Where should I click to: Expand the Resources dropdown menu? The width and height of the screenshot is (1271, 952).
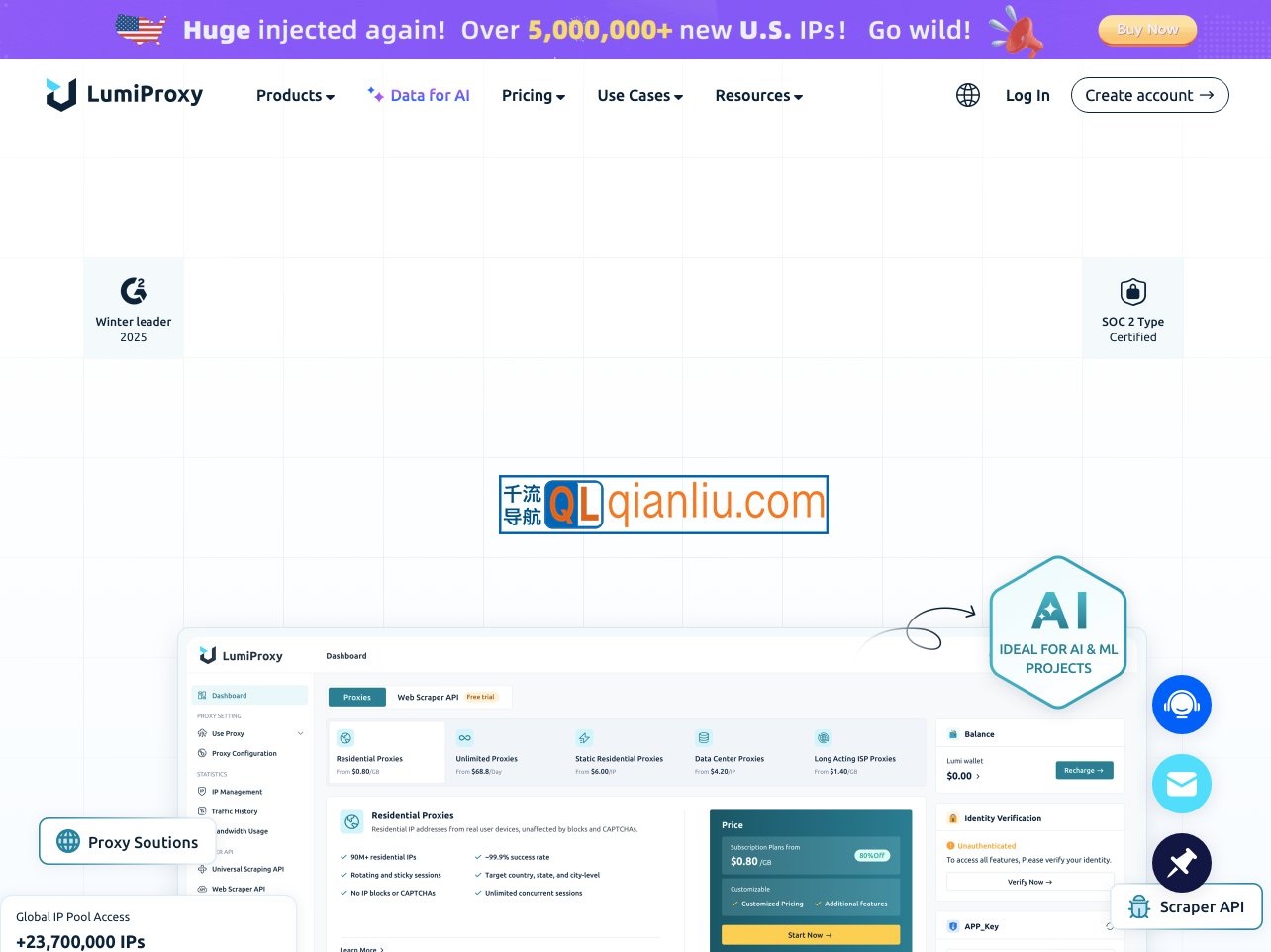758,96
